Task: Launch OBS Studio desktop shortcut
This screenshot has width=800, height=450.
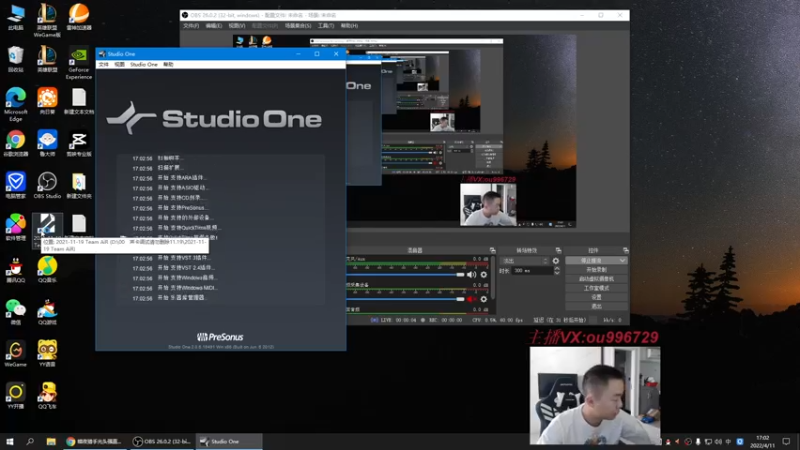Action: coord(47,185)
